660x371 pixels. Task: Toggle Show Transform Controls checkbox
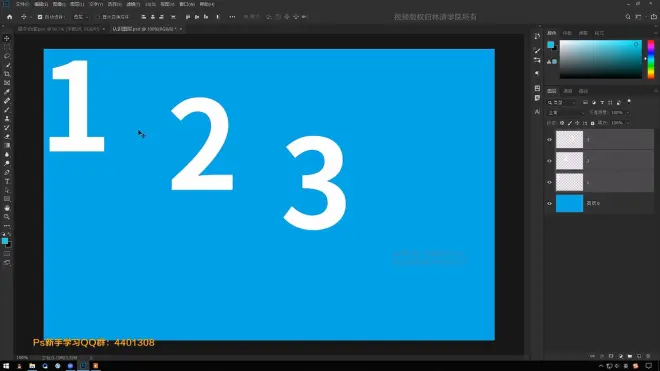[98, 17]
